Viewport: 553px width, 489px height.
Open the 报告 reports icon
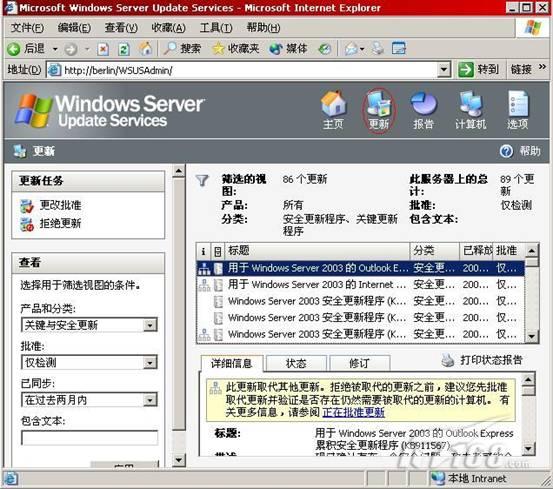click(x=424, y=110)
